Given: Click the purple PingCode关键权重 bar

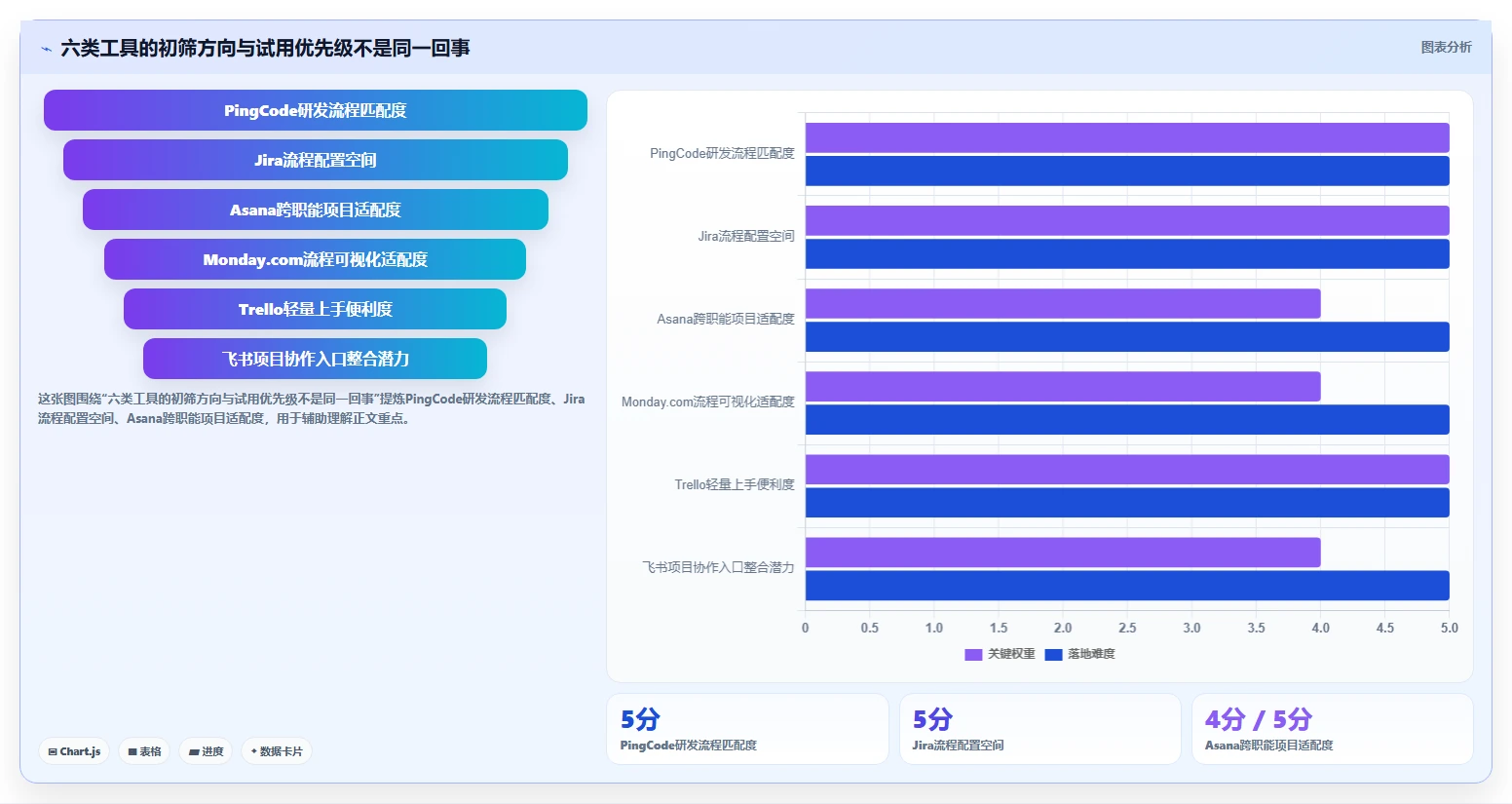Looking at the screenshot, I should (x=1127, y=137).
